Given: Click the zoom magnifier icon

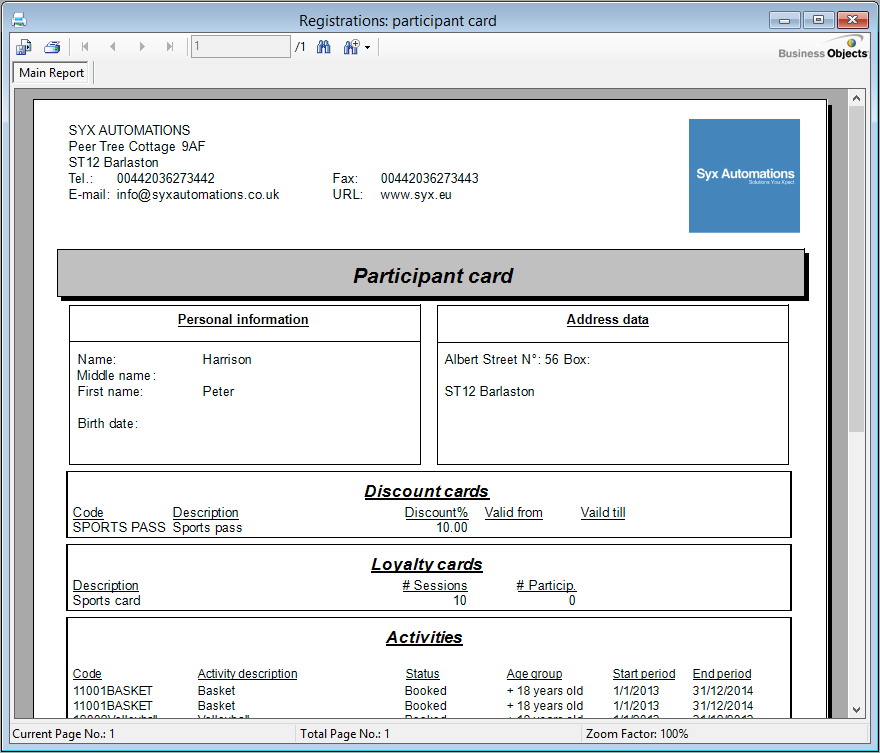Looking at the screenshot, I should click(x=351, y=47).
